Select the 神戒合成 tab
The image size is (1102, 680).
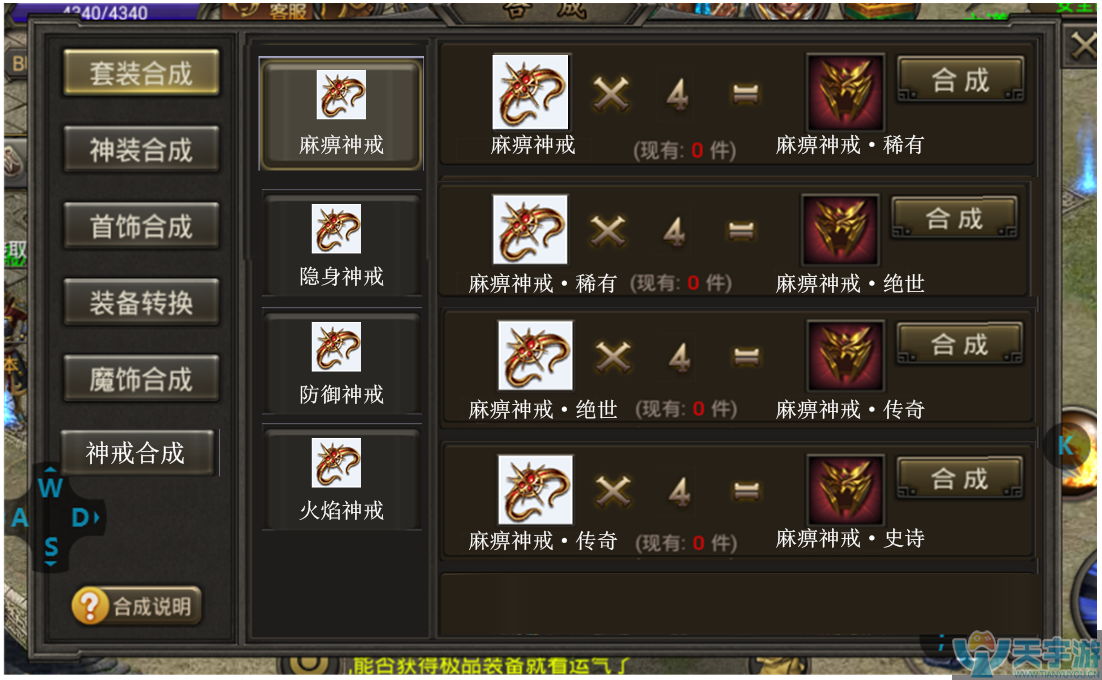[x=137, y=453]
